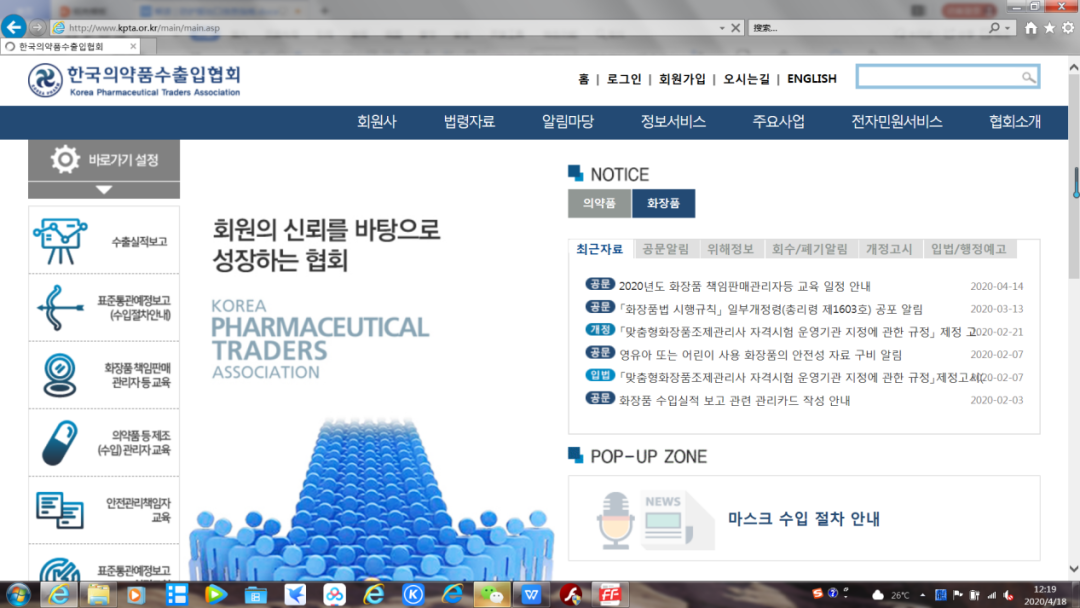The image size is (1080, 608).
Task: Switch to 회수/폐기알림 tab
Action: [x=809, y=249]
